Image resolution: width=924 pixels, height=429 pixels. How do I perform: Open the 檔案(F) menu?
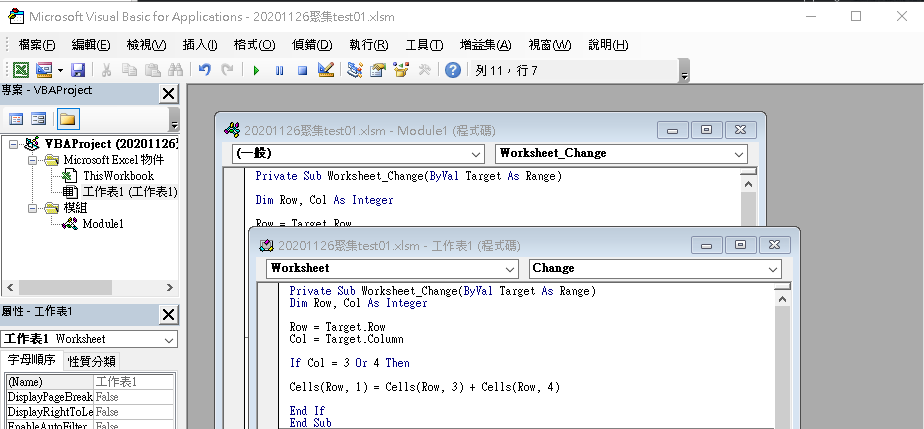click(37, 45)
